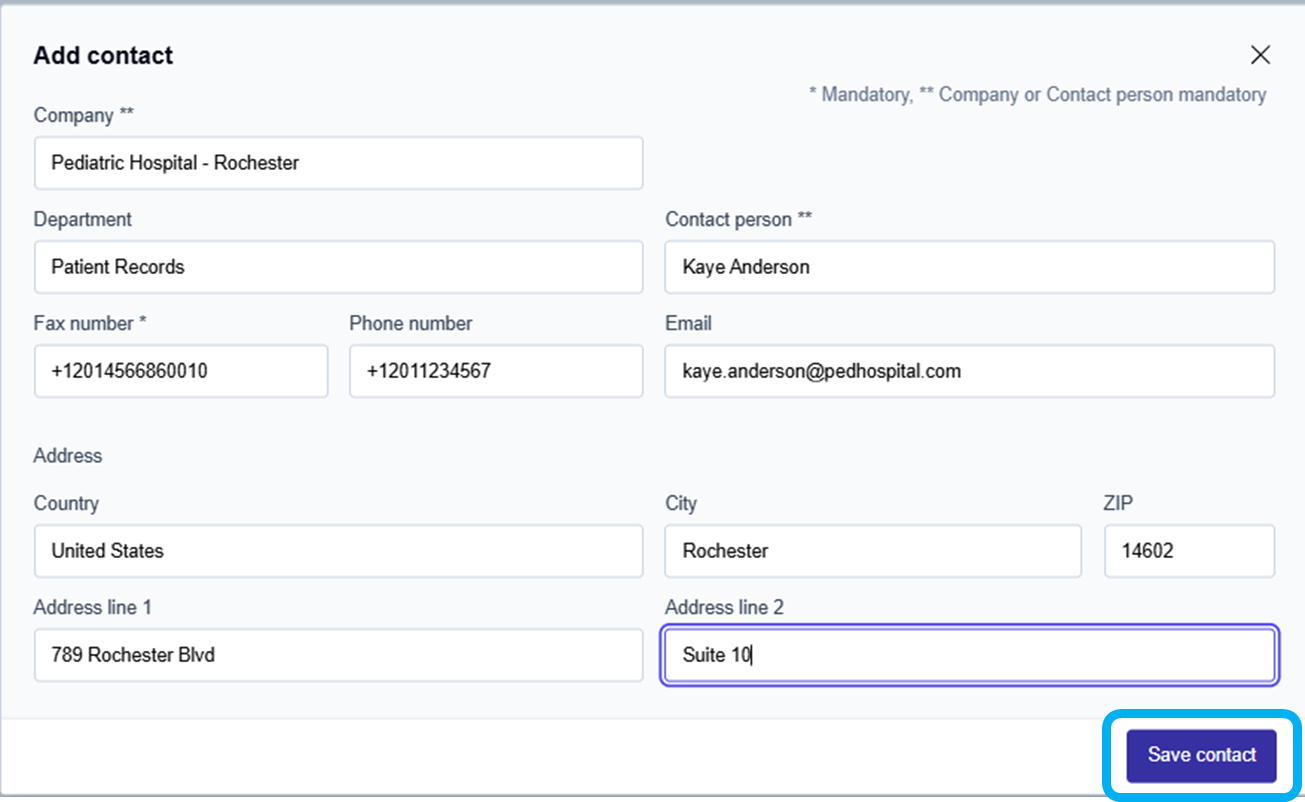The width and height of the screenshot is (1305, 802).
Task: Click the Email label above the field
Action: tap(688, 324)
